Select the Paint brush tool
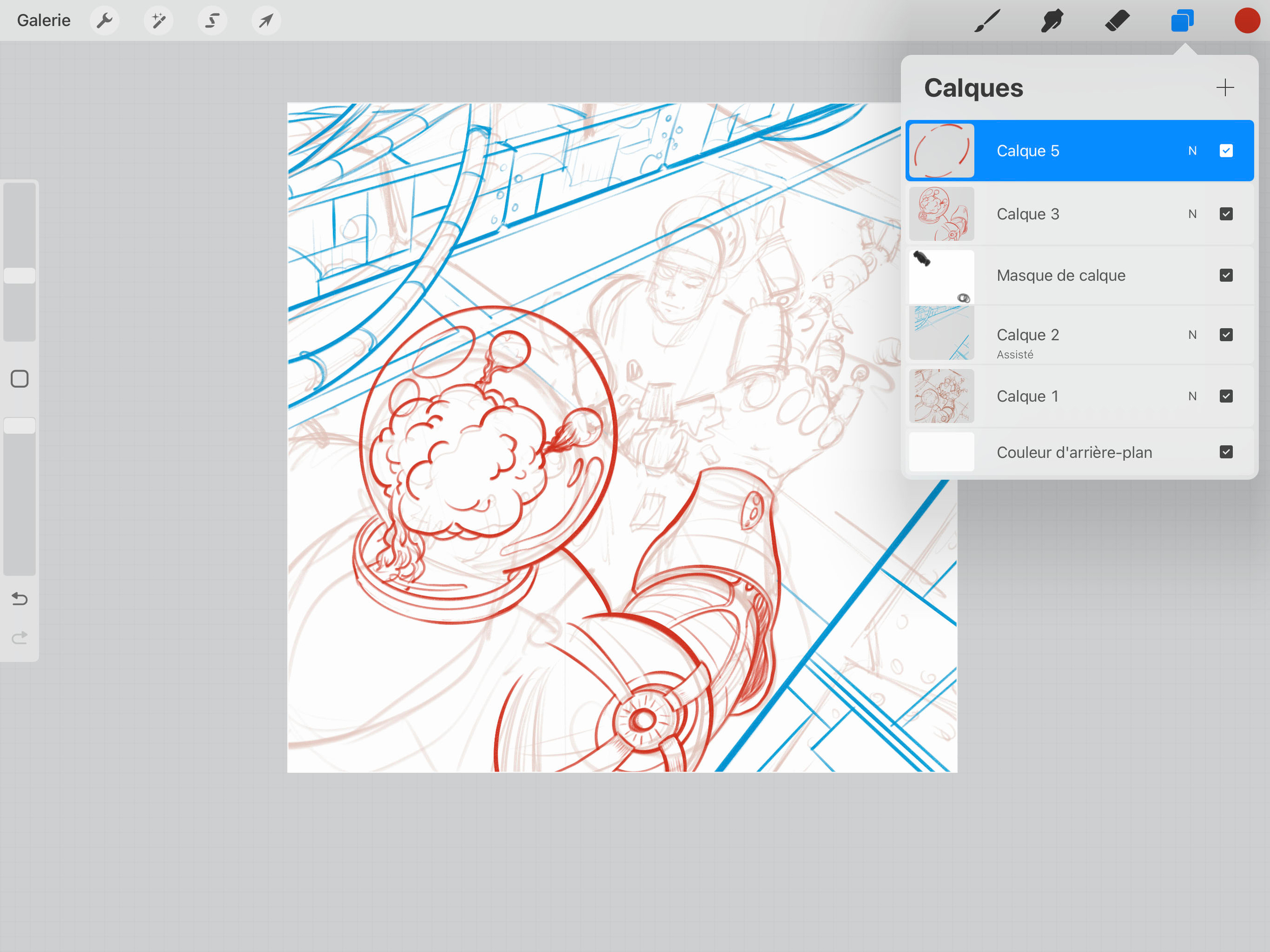This screenshot has height=952, width=1270. [987, 21]
